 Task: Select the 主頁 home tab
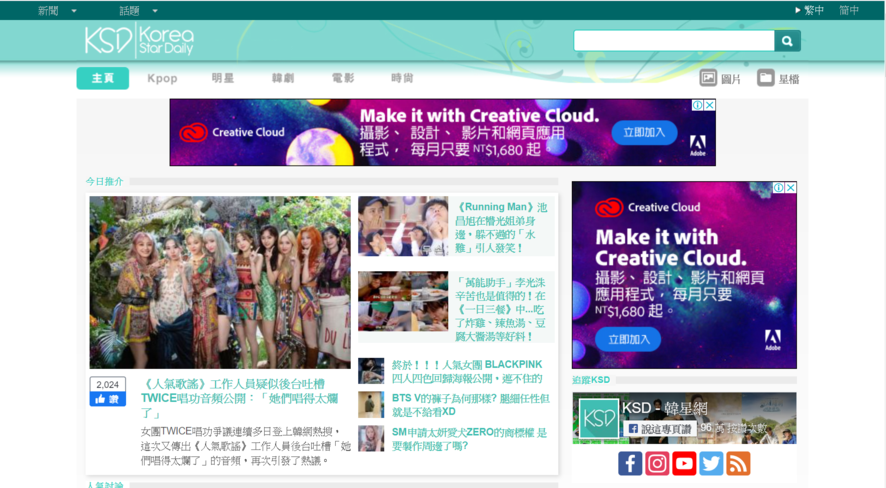coord(103,78)
